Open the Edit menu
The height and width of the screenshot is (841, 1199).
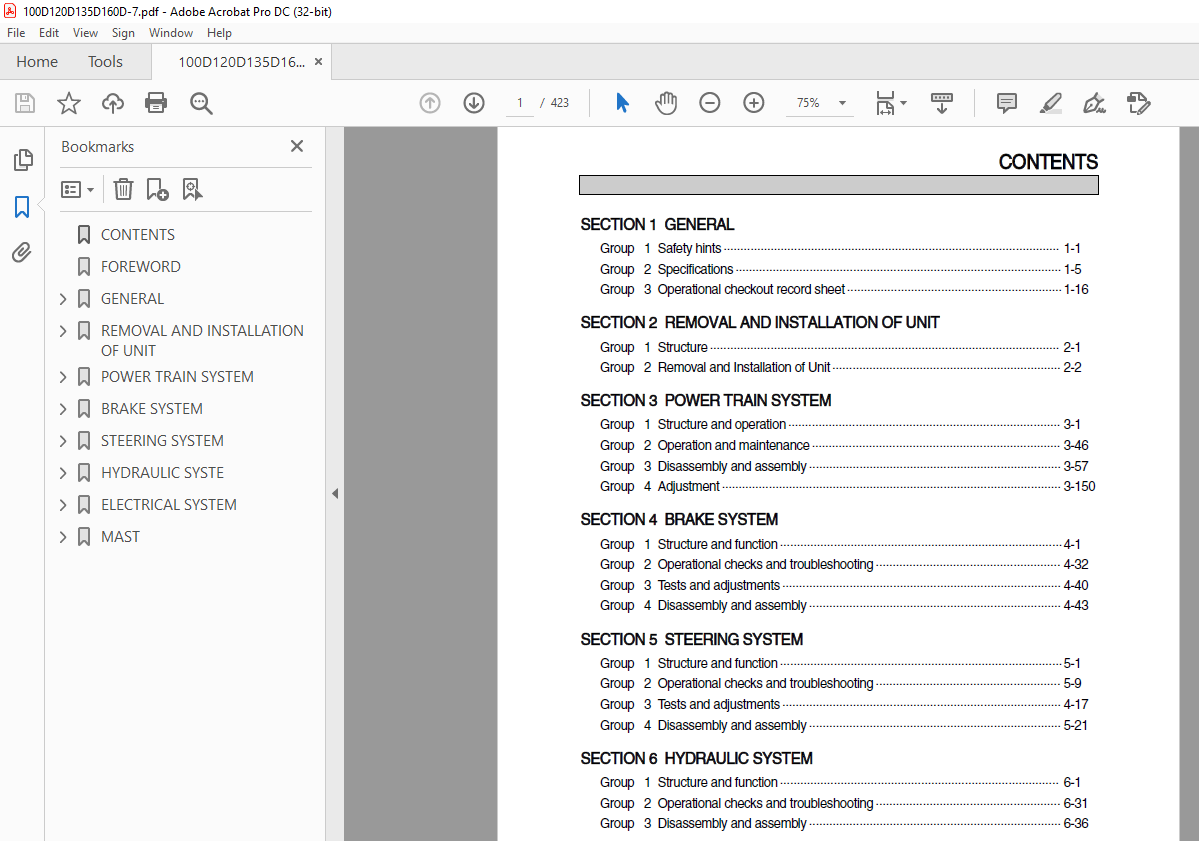coord(49,33)
